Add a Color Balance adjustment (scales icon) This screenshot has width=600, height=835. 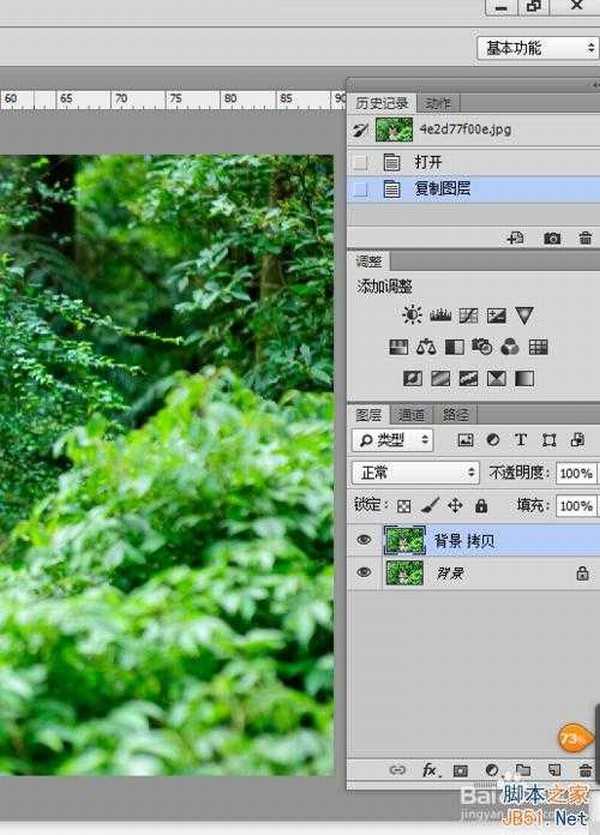click(427, 348)
